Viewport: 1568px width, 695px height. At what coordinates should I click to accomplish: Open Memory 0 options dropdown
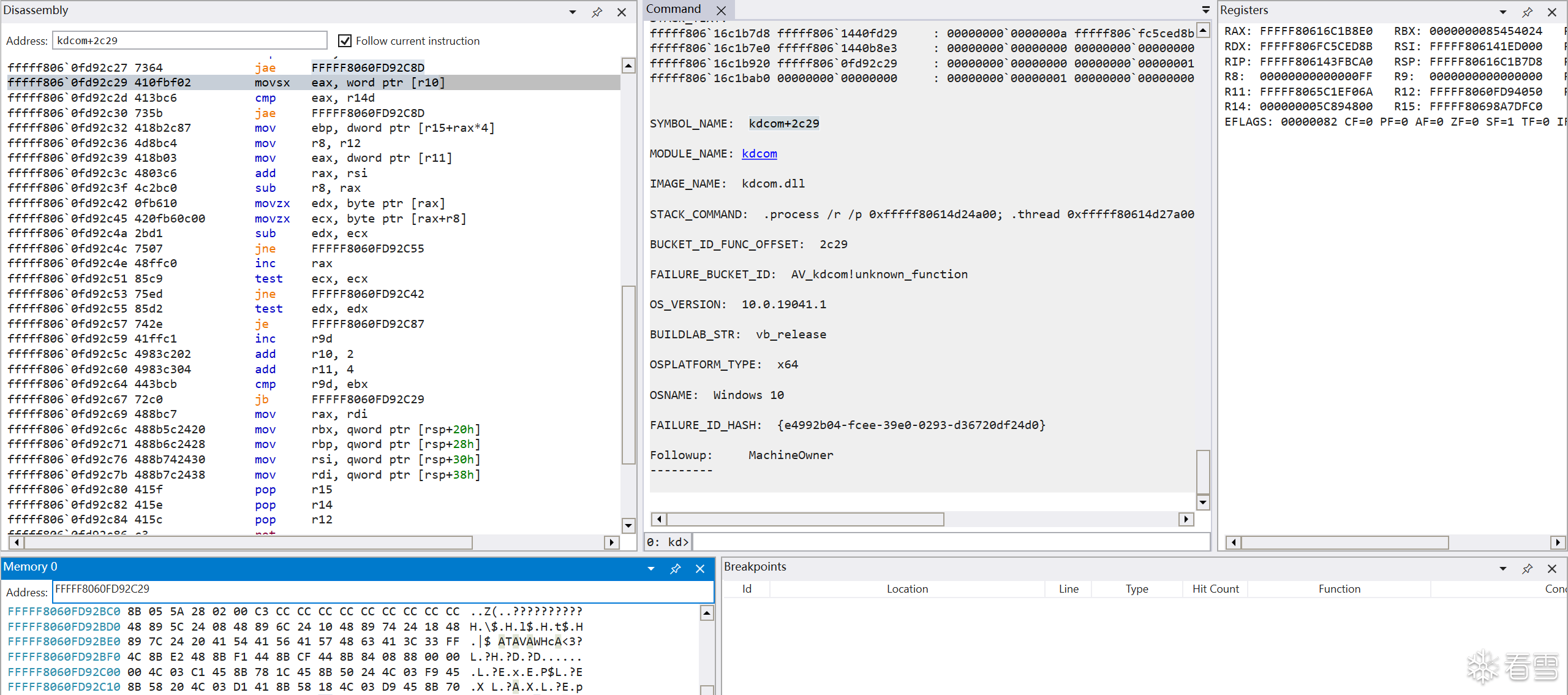point(650,569)
